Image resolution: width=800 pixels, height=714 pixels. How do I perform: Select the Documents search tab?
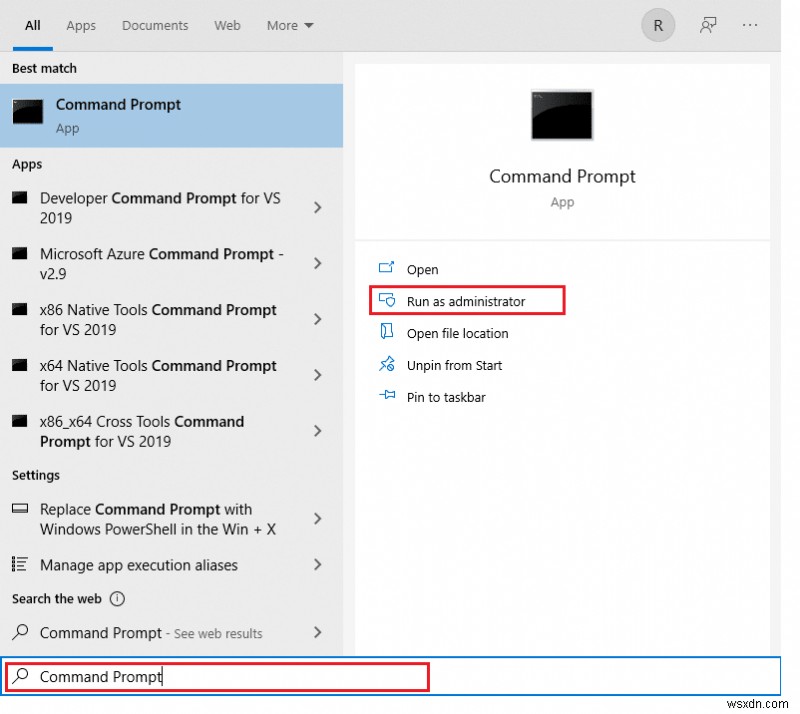tap(154, 25)
